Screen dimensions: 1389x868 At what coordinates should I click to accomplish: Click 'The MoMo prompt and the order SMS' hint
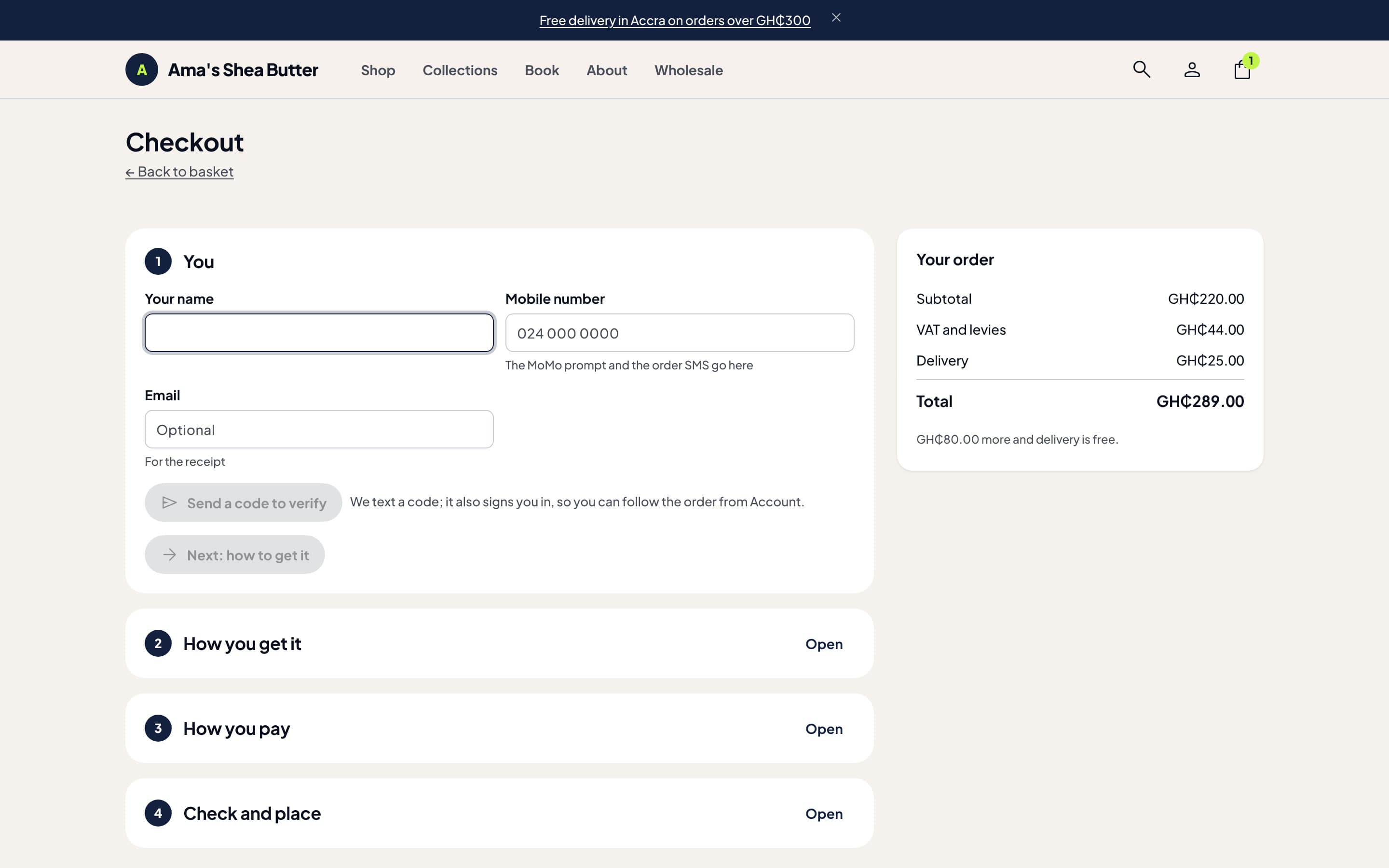tap(629, 365)
